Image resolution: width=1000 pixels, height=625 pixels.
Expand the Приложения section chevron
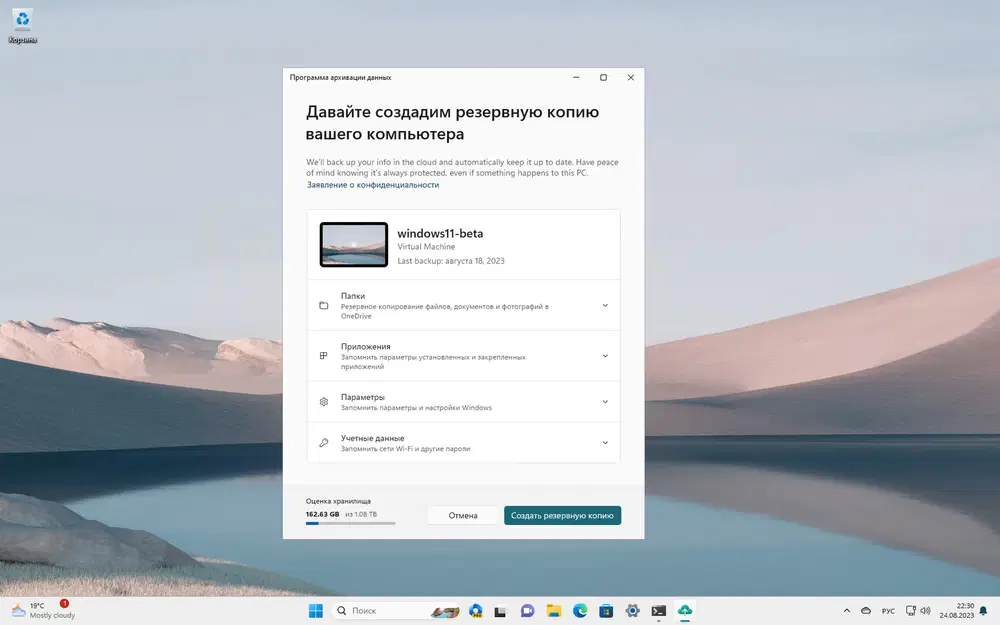click(605, 356)
